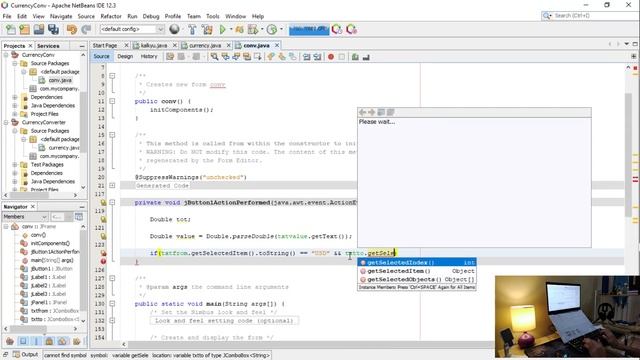Open the Debug menu
The image size is (640, 360).
(151, 16)
